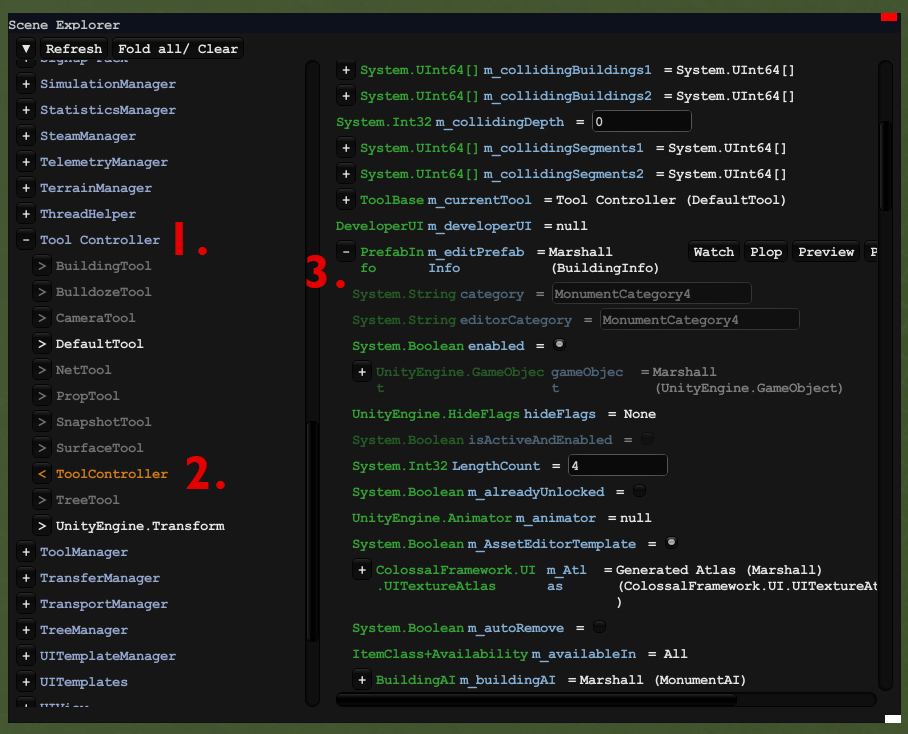Click the Plop button
Screen dimensions: 908x734
766,252
